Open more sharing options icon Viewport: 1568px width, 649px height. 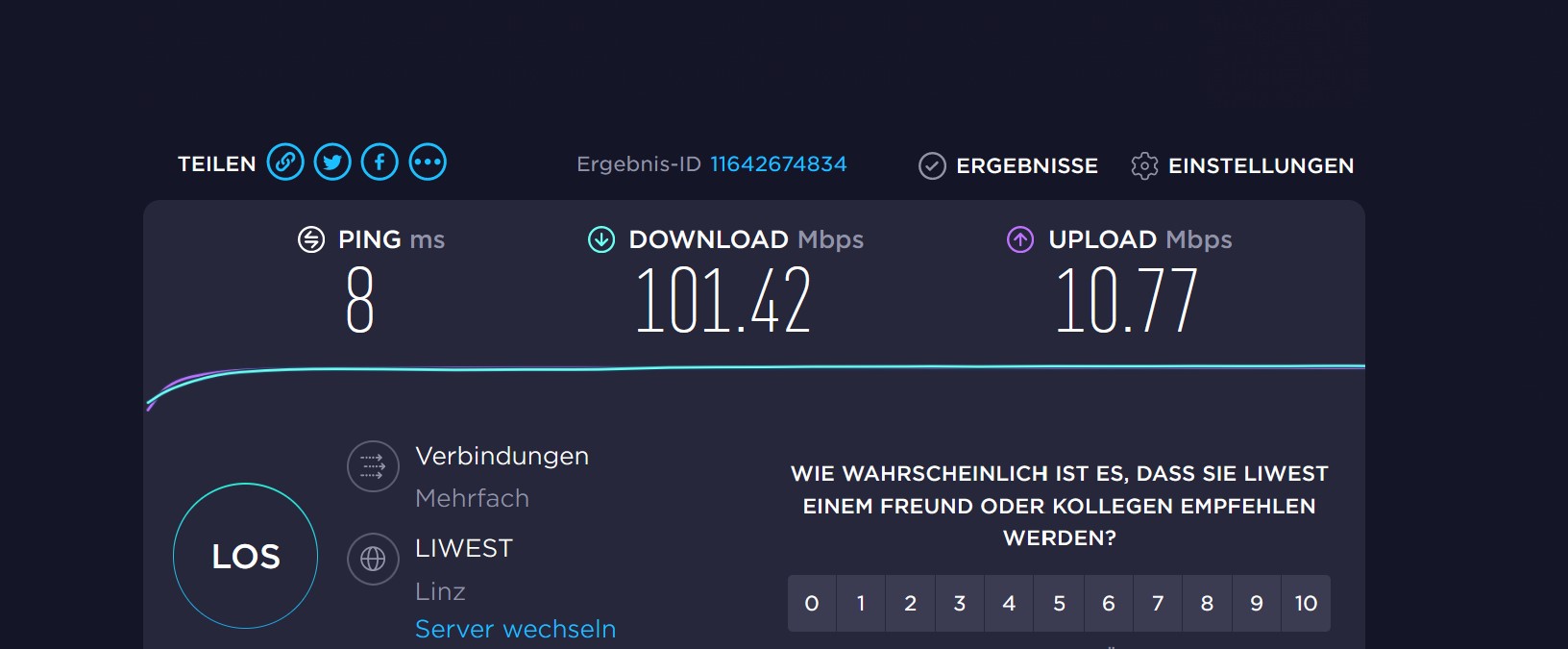[428, 162]
